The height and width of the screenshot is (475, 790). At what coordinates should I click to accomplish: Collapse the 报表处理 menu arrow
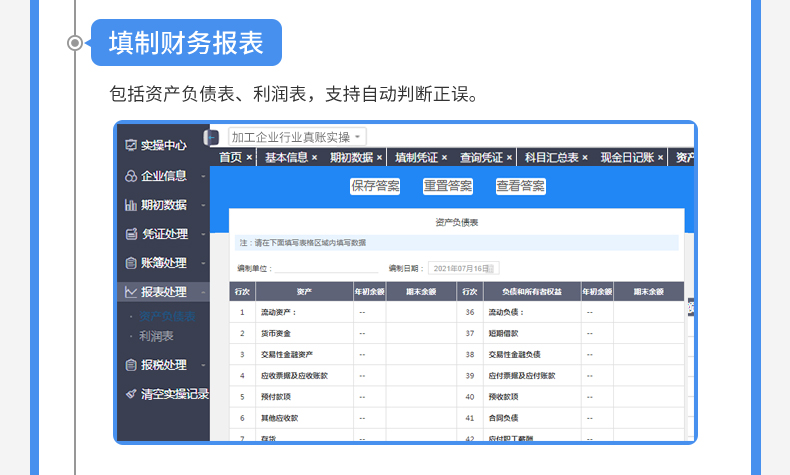coord(203,293)
